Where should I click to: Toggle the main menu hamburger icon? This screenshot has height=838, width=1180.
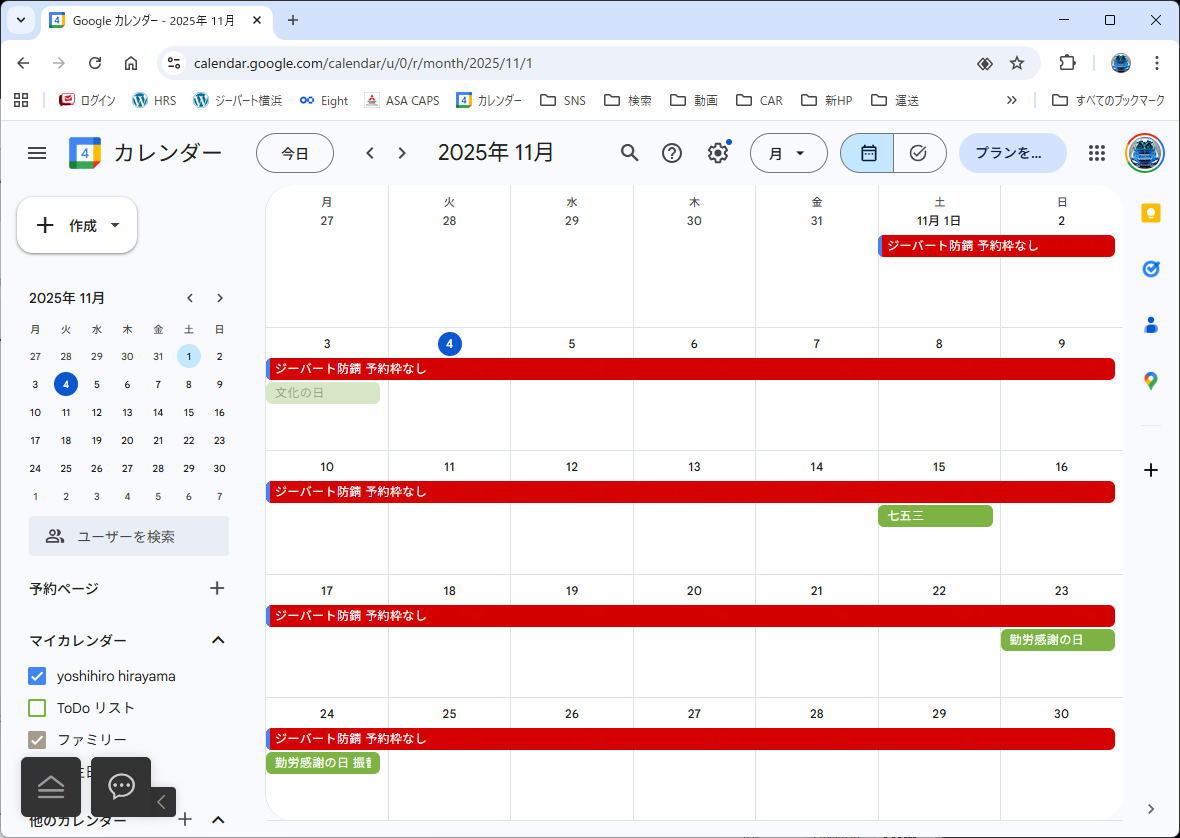[x=37, y=153]
